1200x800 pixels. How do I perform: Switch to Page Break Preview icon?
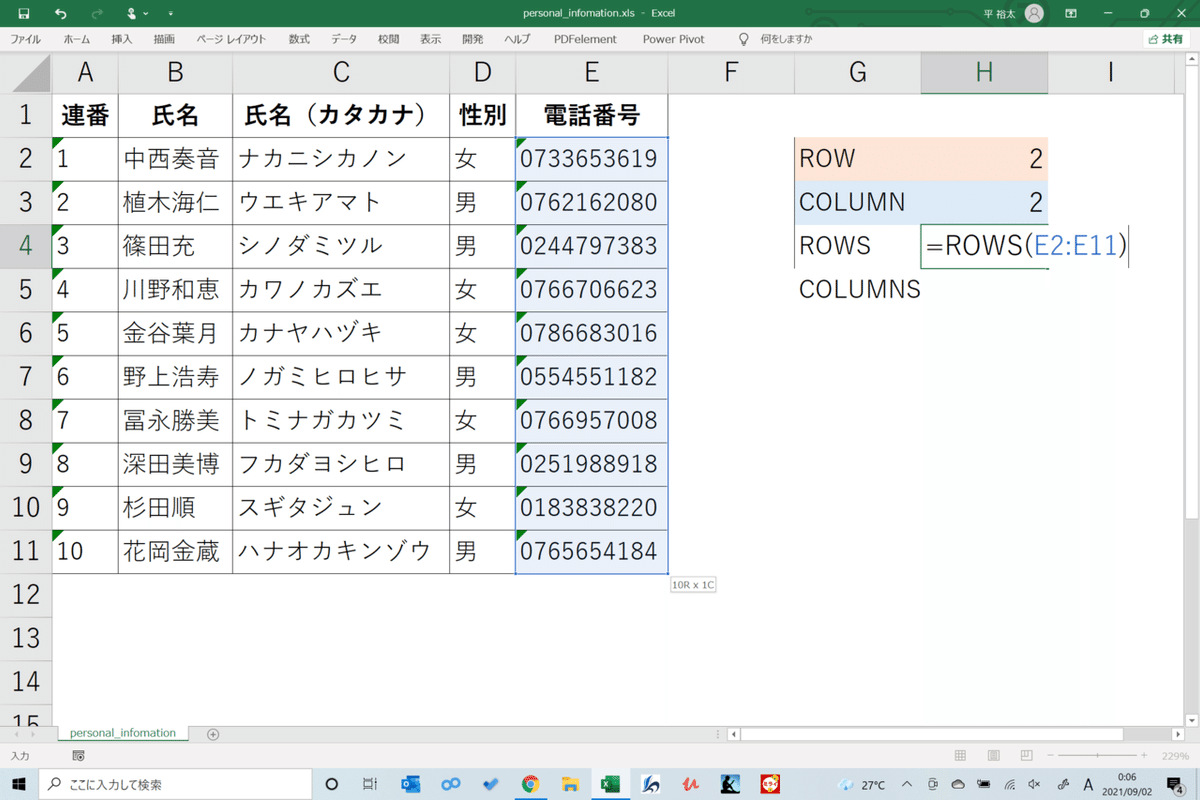point(1027,756)
